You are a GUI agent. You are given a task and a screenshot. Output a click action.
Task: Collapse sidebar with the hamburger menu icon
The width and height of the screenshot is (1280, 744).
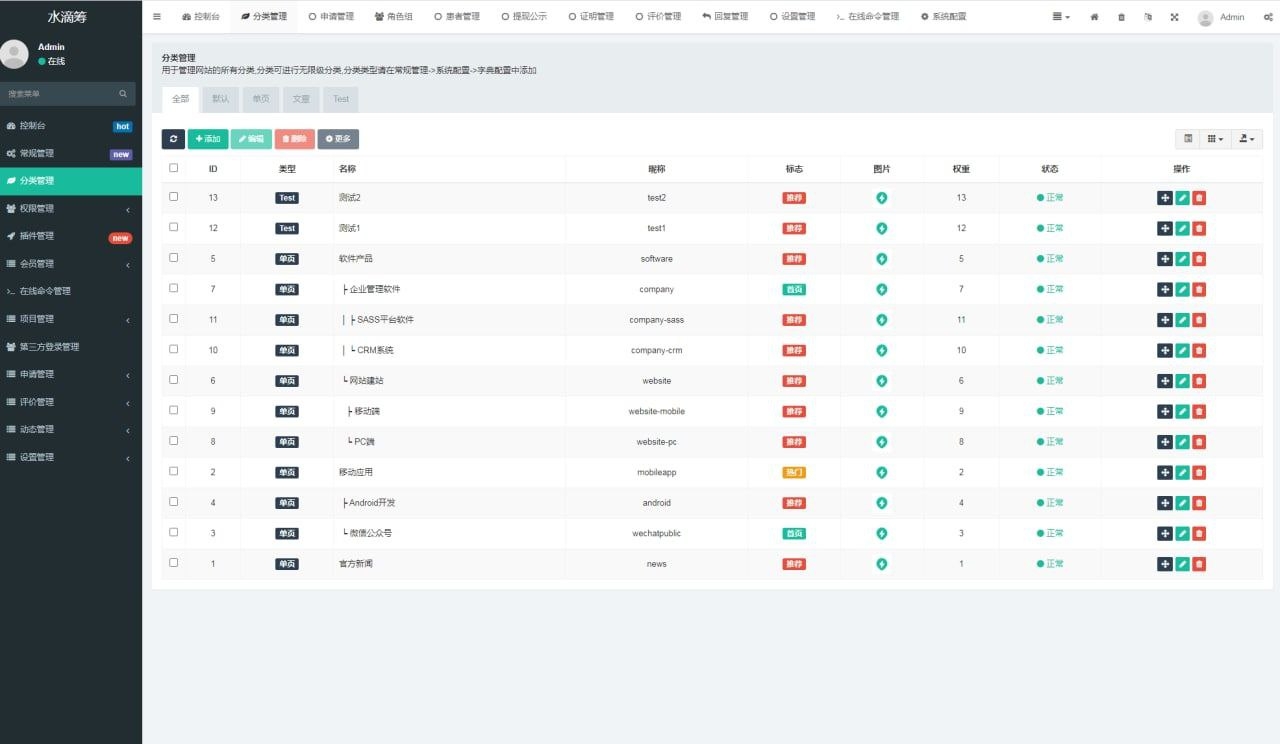[157, 17]
